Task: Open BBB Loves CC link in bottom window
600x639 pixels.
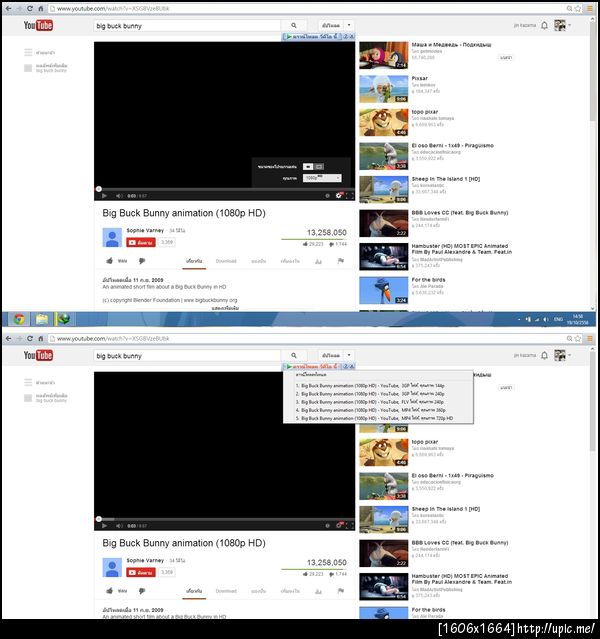Action: 460,543
